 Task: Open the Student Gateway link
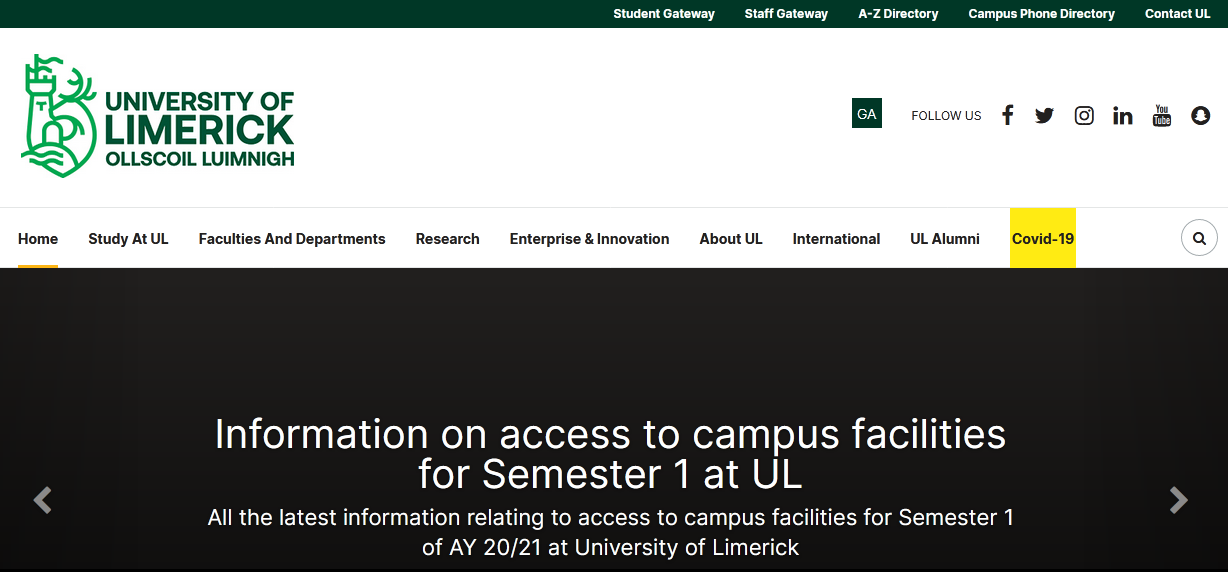click(x=664, y=14)
